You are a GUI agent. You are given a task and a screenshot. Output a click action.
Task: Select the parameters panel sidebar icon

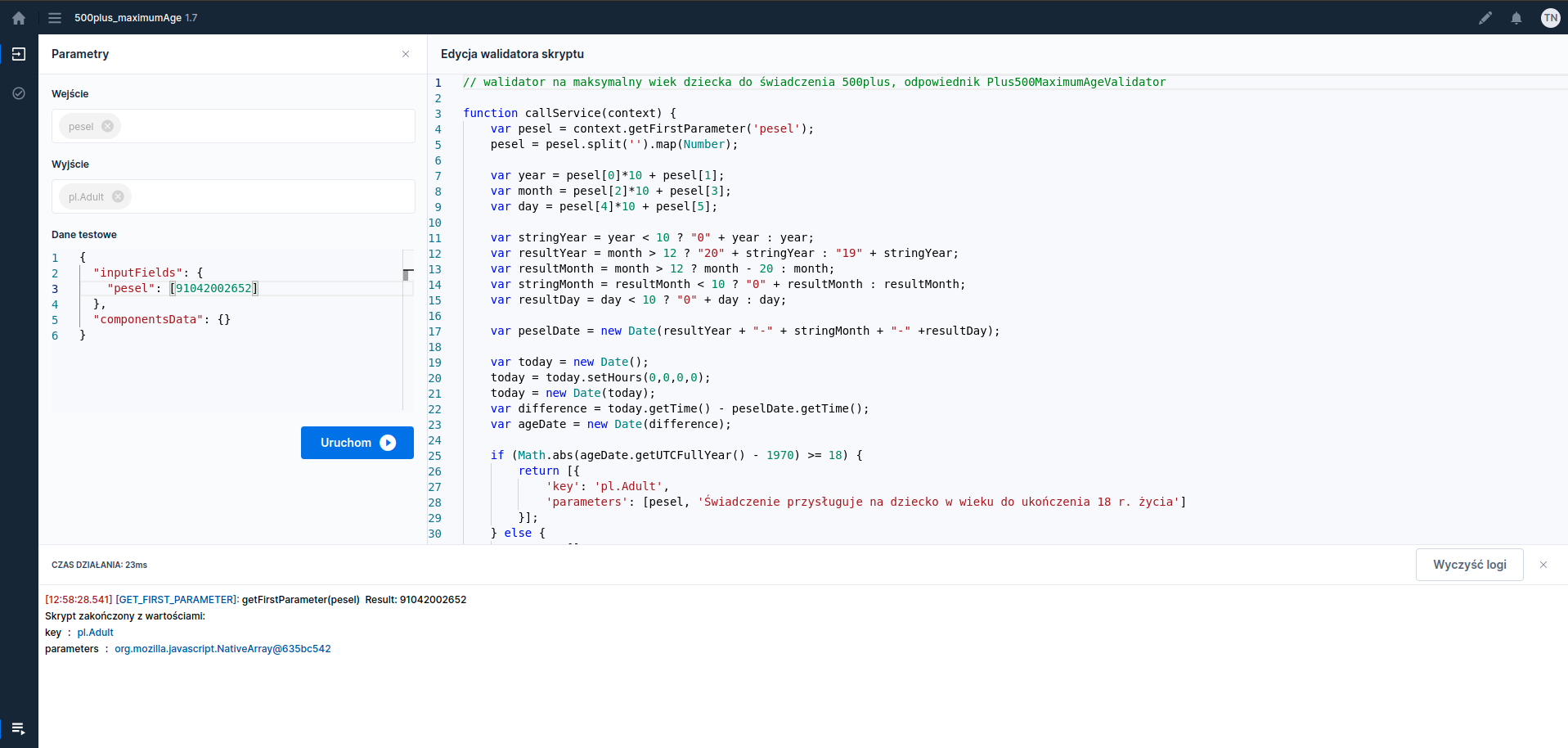19,54
